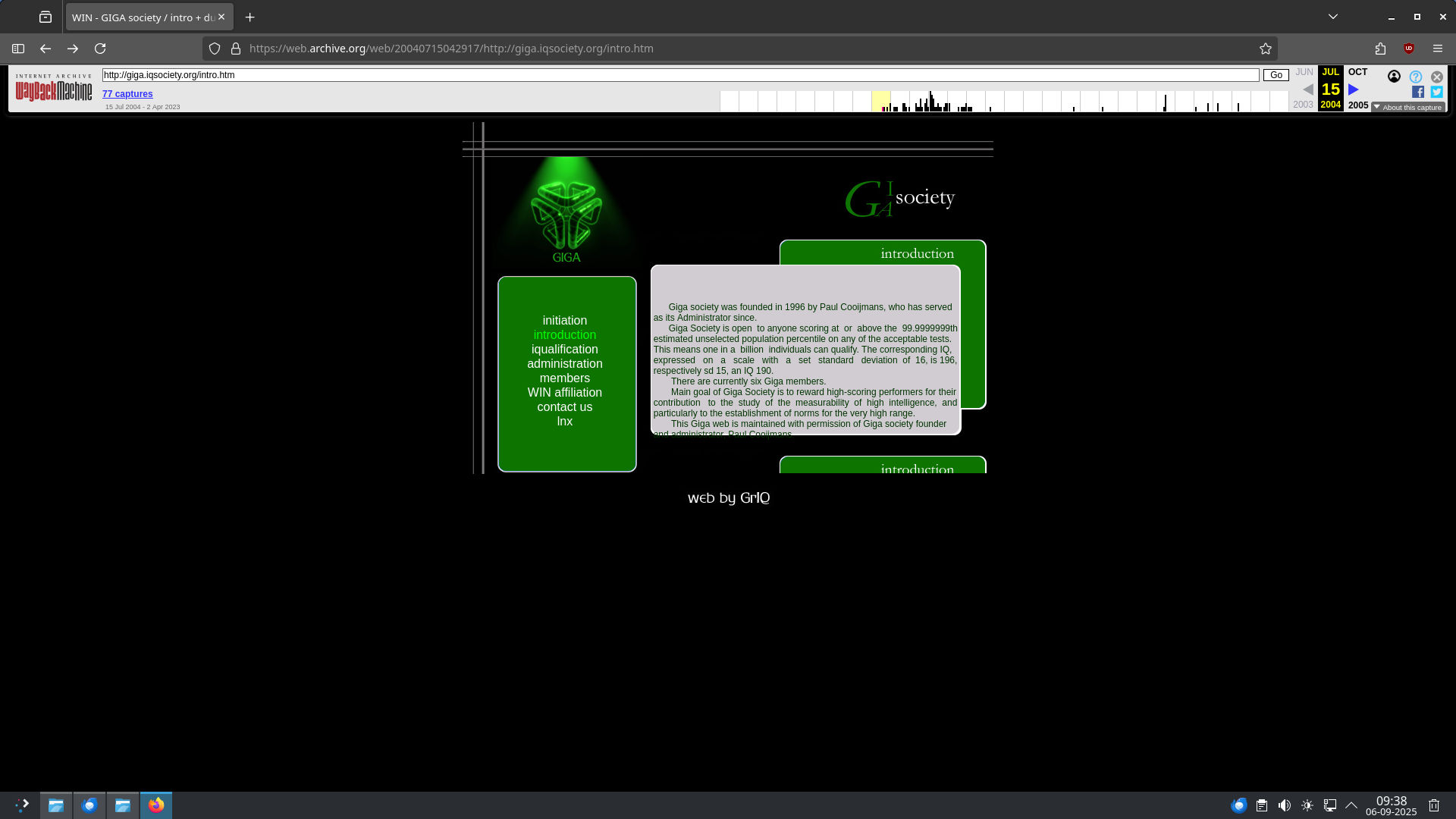Click the green GIGA logo image
1456x819 pixels.
click(x=566, y=212)
